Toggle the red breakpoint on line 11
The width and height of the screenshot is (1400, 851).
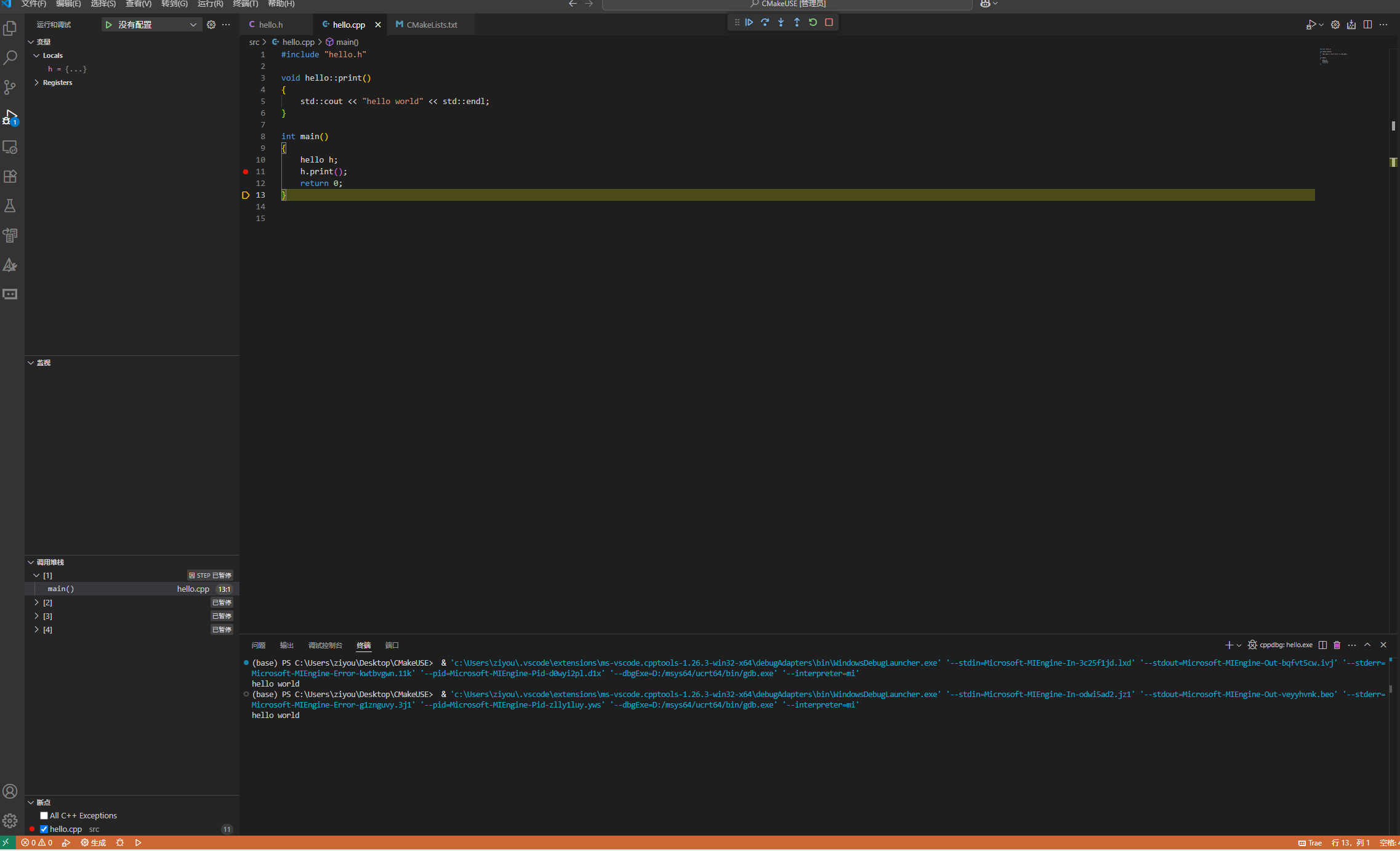(246, 172)
